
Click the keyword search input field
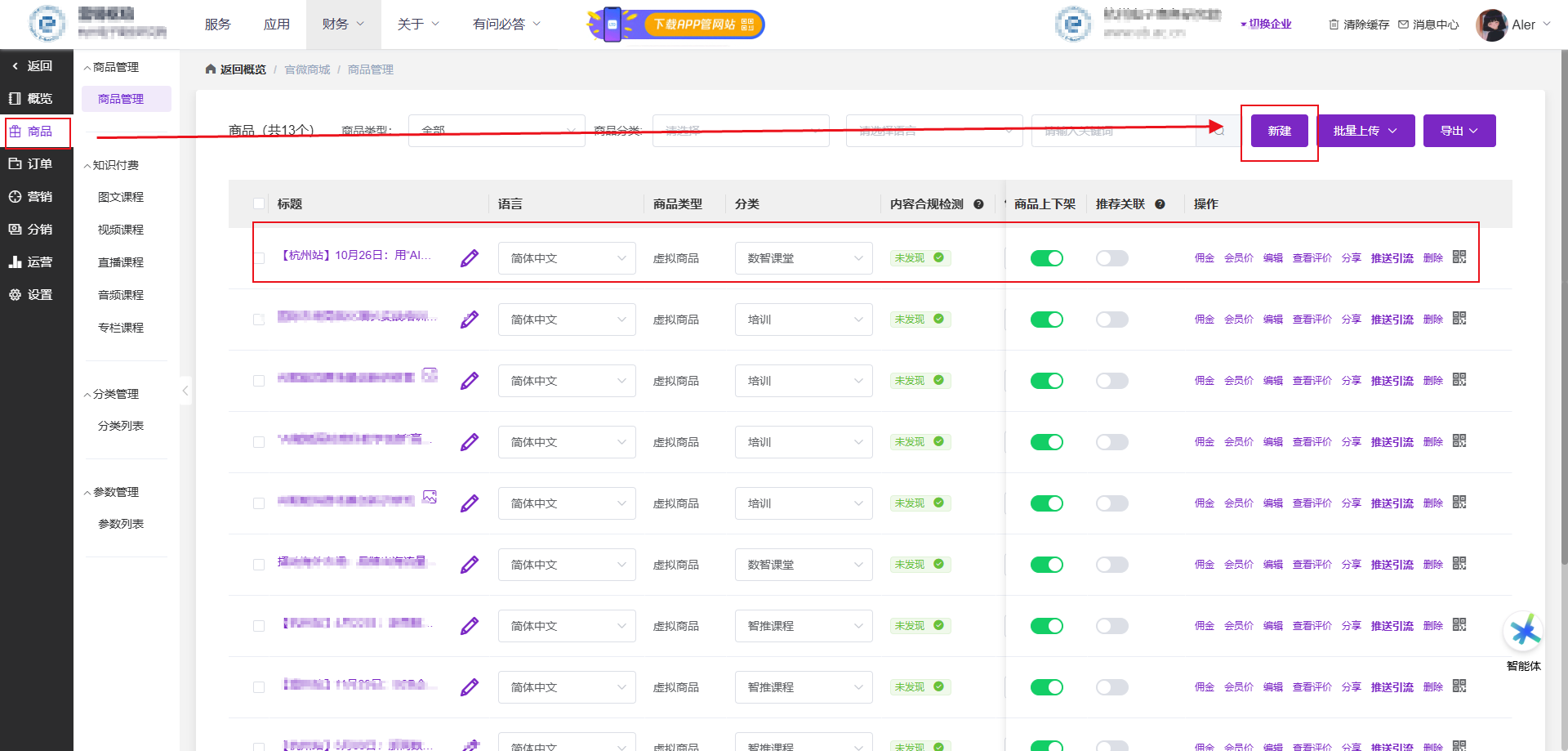tap(1113, 131)
